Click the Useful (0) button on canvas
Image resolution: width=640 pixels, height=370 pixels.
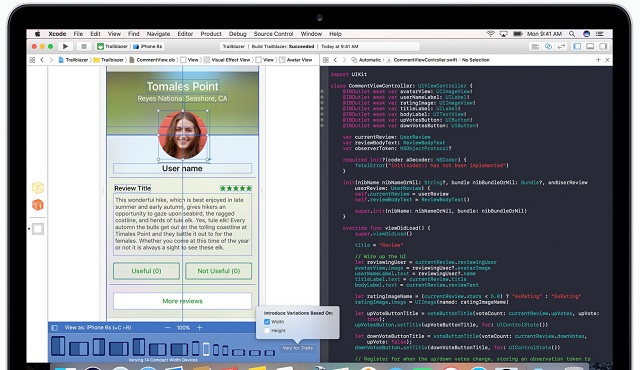point(146,271)
